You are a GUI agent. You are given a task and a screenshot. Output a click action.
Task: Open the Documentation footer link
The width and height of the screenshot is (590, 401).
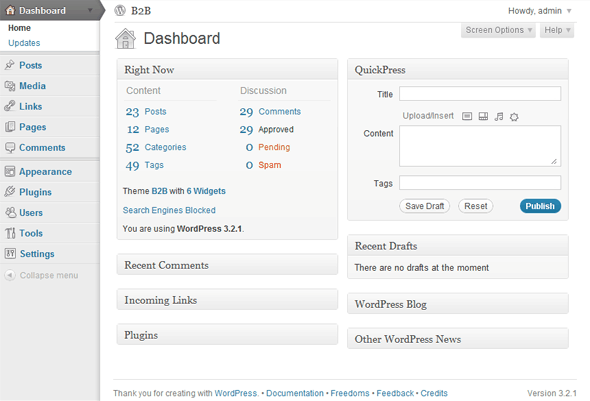click(x=295, y=393)
